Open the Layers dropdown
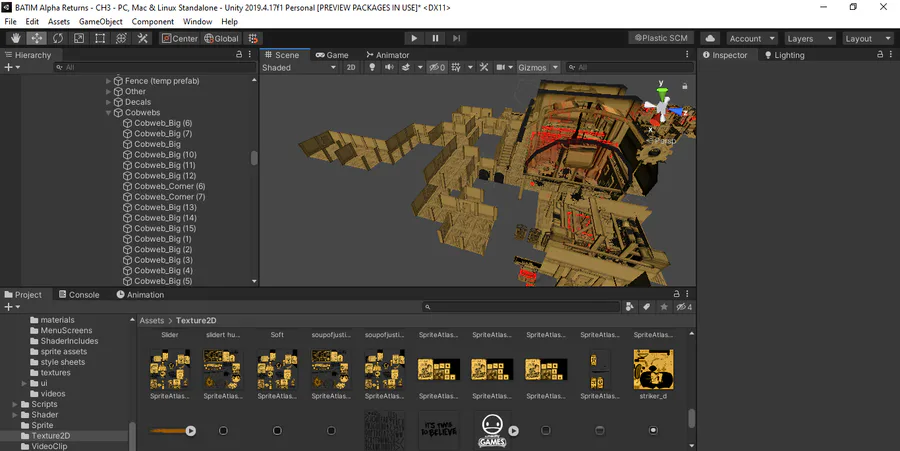The width and height of the screenshot is (900, 451). pos(809,38)
